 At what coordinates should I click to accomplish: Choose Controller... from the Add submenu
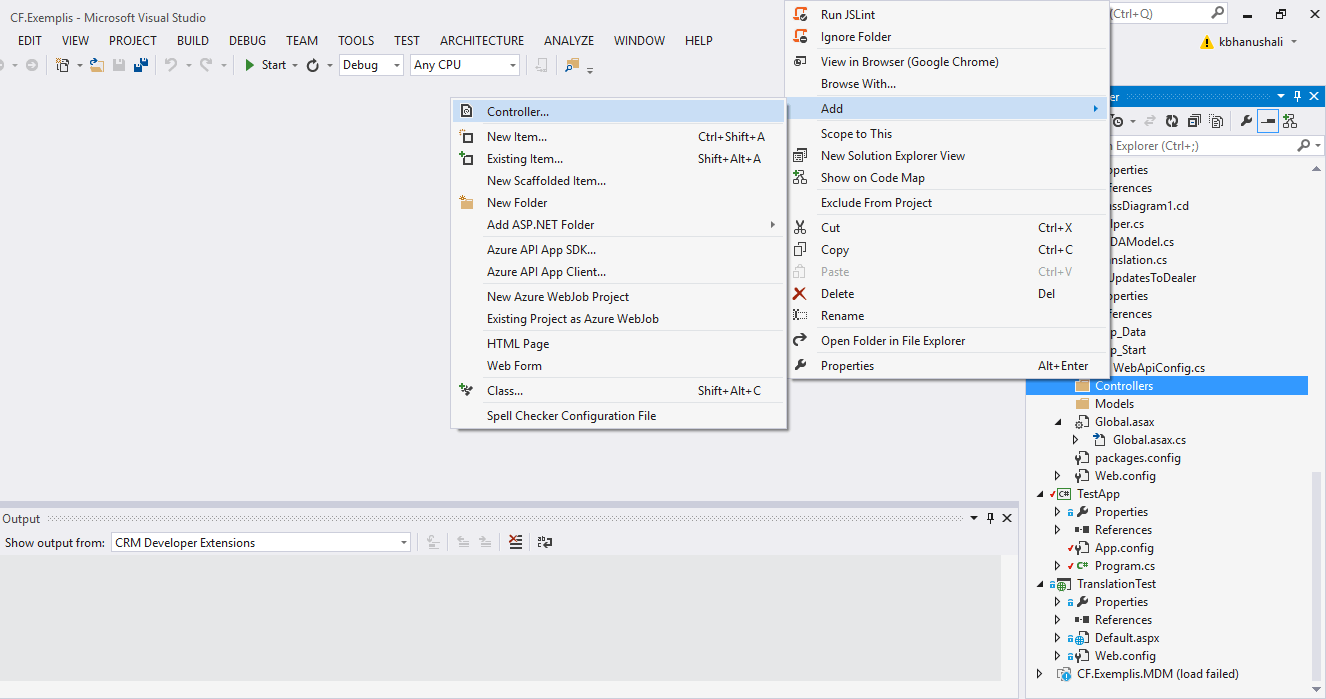coord(619,112)
